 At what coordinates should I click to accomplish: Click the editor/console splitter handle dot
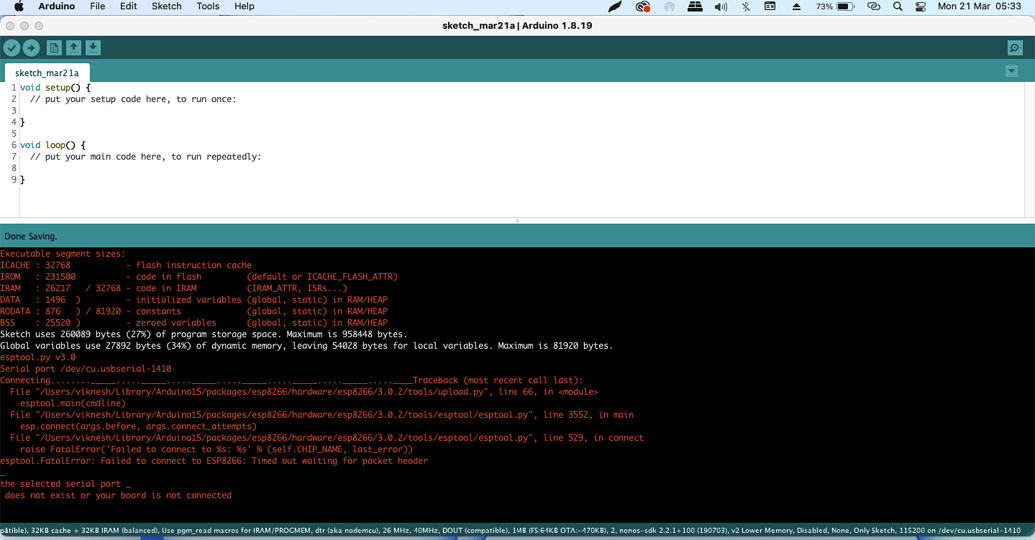pos(518,220)
